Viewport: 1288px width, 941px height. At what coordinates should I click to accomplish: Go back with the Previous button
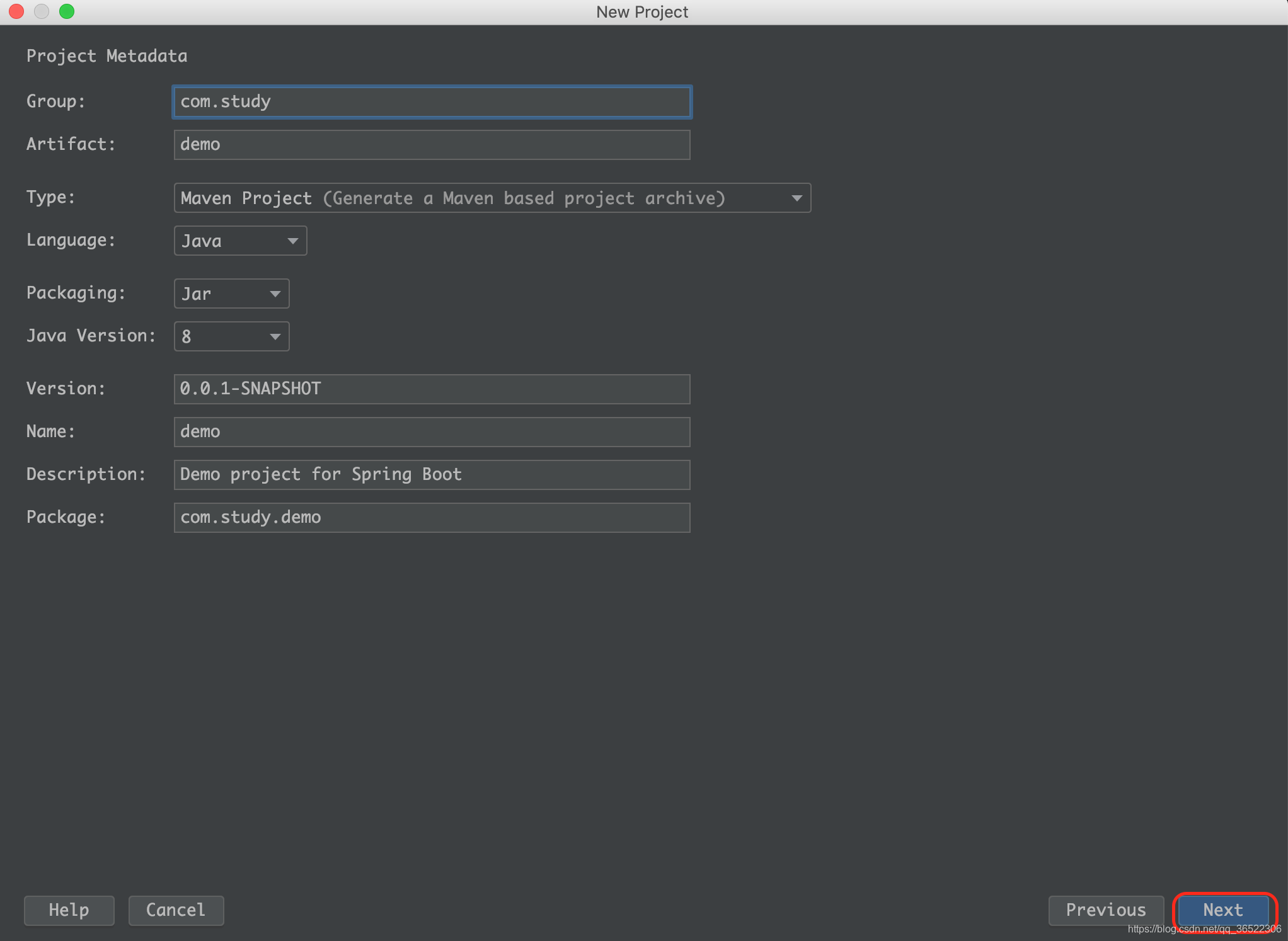coord(1105,910)
